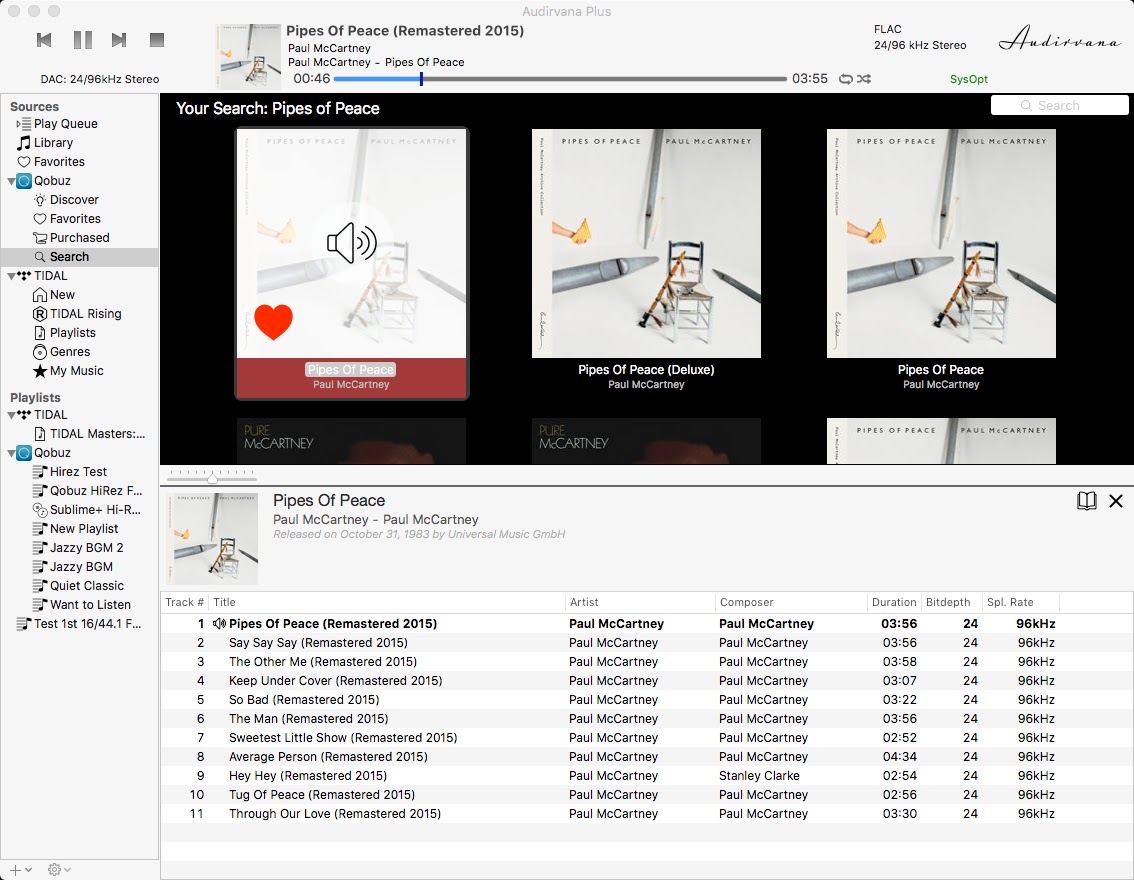Collapse the TIDAL source tree

pyautogui.click(x=11, y=275)
